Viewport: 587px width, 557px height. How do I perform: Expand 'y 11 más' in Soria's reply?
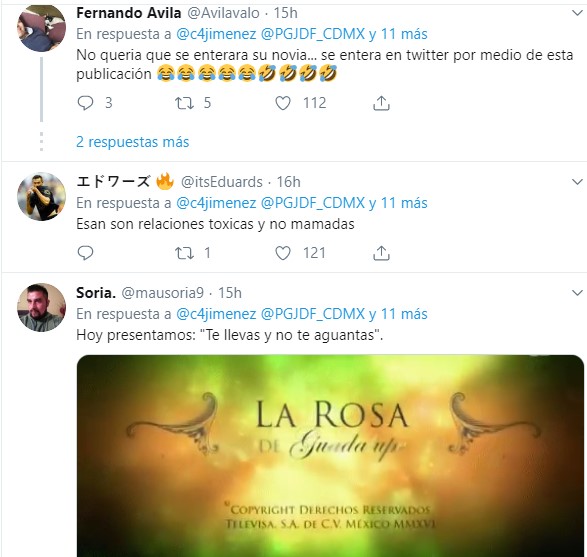(x=398, y=314)
